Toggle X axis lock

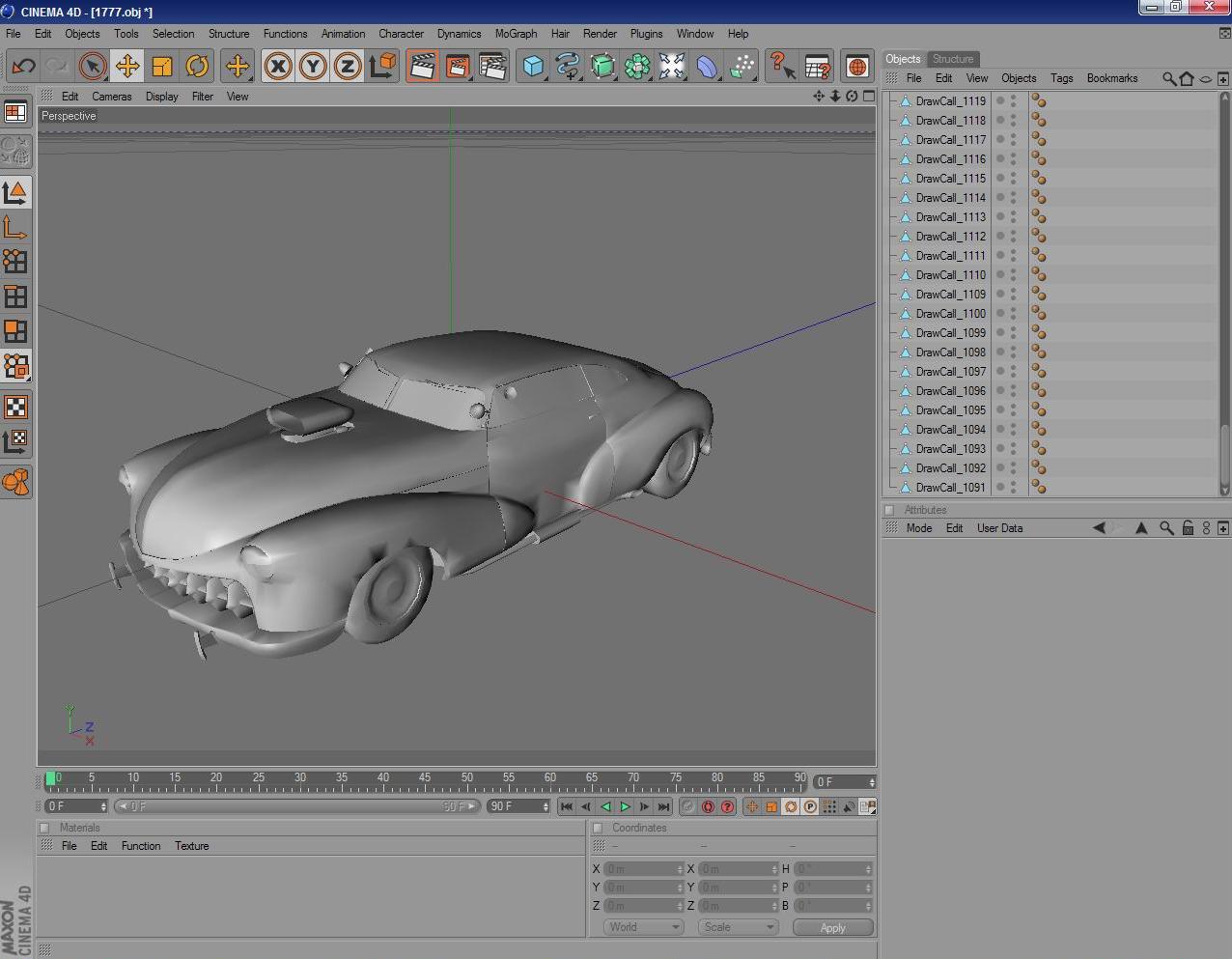click(x=278, y=66)
